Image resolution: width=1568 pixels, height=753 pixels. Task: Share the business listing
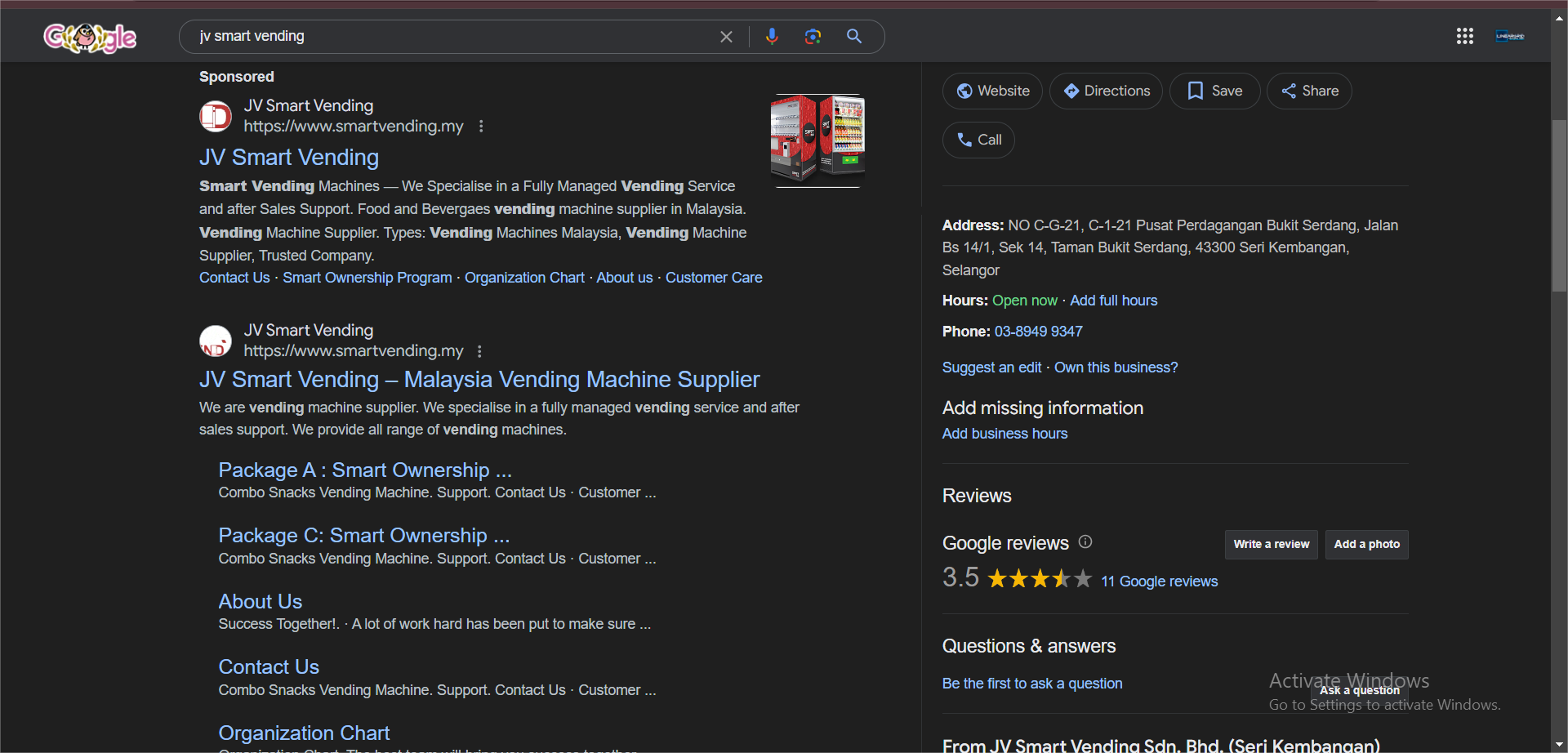tap(1309, 91)
